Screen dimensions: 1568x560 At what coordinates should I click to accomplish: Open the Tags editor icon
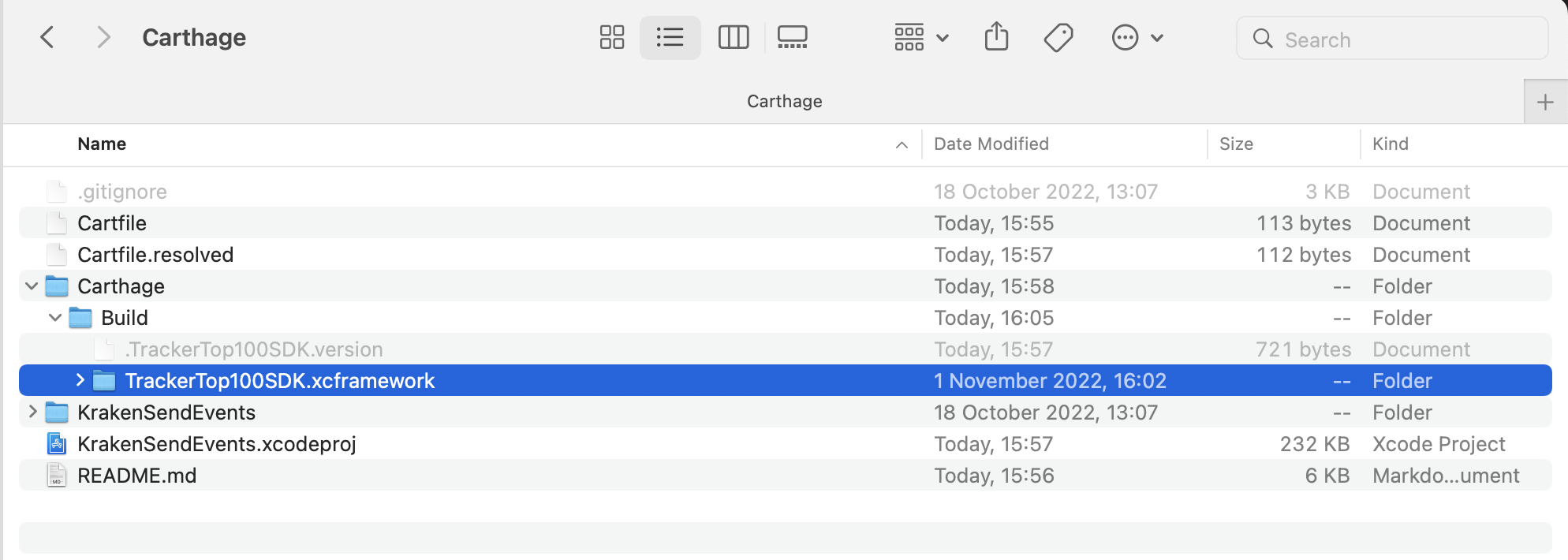click(1058, 38)
